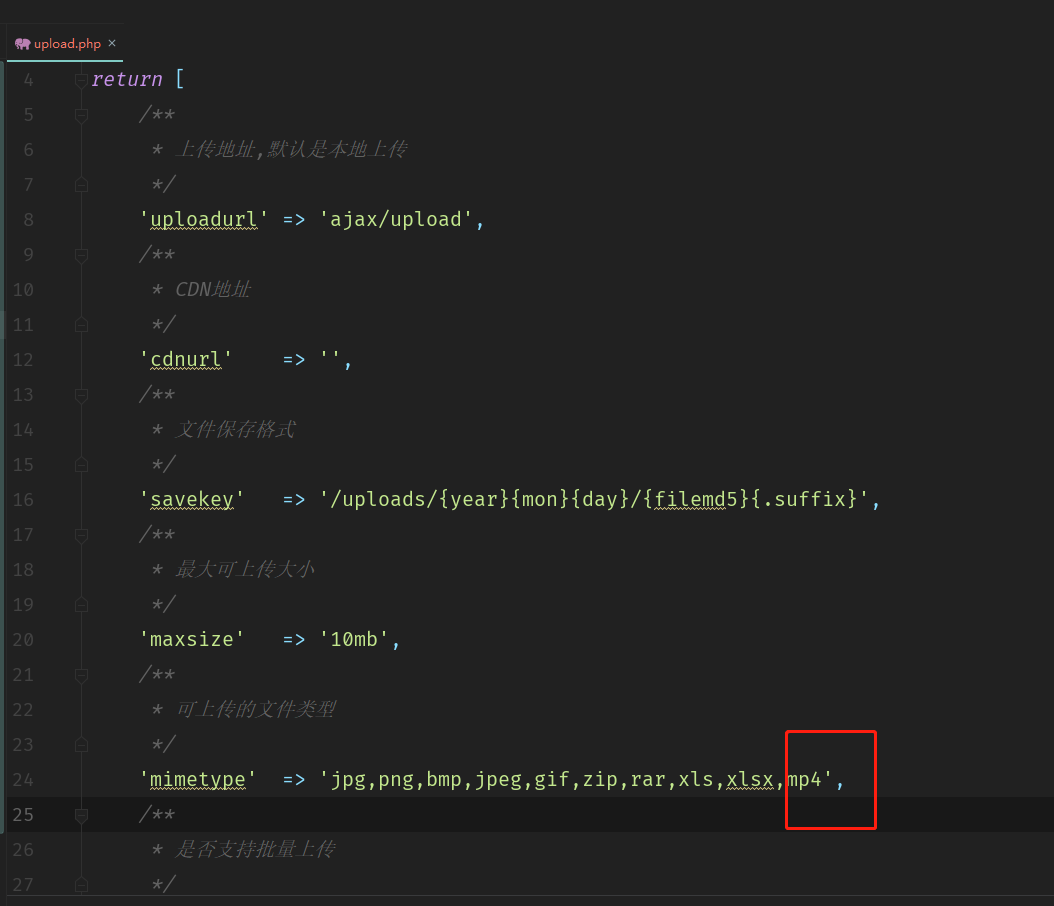Toggle fold end marker on line 19
Image resolution: width=1054 pixels, height=906 pixels.
tap(81, 604)
